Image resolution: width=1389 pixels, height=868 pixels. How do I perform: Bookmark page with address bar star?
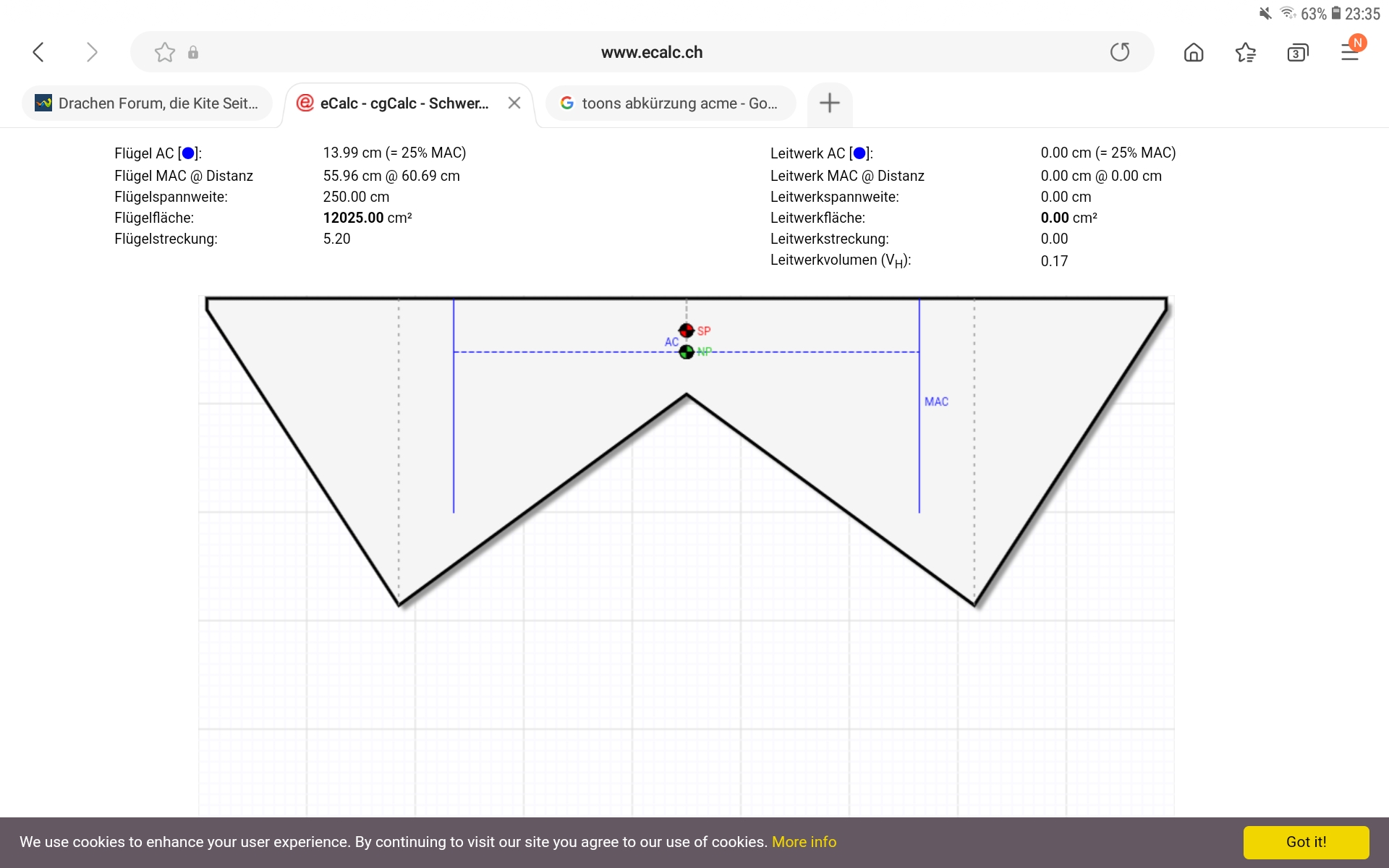pos(165,52)
